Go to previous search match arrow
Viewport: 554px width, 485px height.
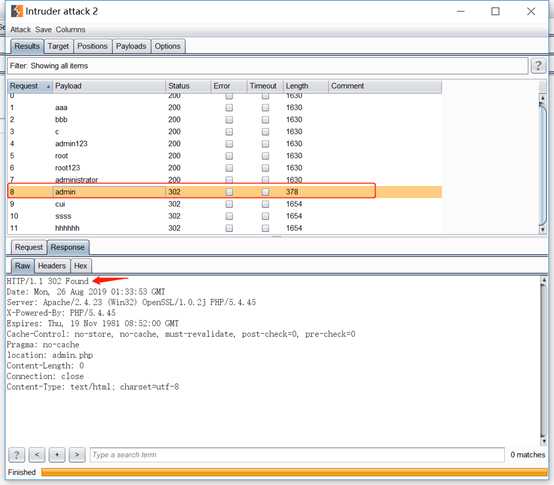click(x=37, y=455)
